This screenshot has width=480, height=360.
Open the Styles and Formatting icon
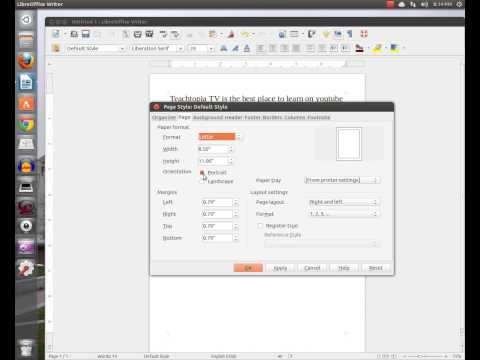(56, 48)
